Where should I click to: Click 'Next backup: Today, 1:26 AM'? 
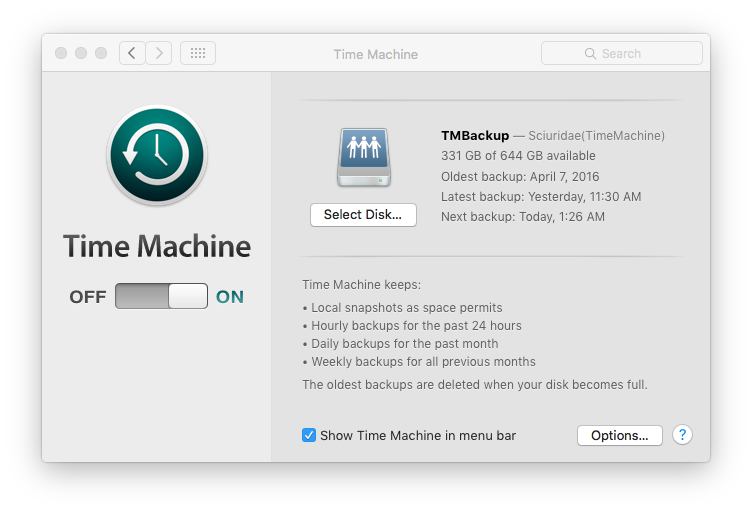point(523,217)
